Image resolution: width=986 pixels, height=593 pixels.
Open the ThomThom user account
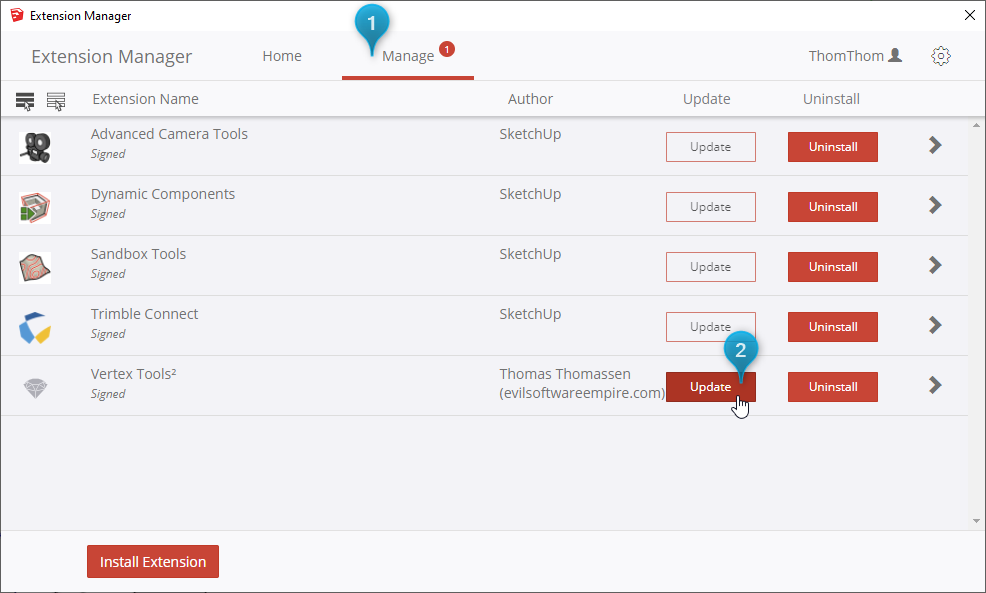click(855, 56)
